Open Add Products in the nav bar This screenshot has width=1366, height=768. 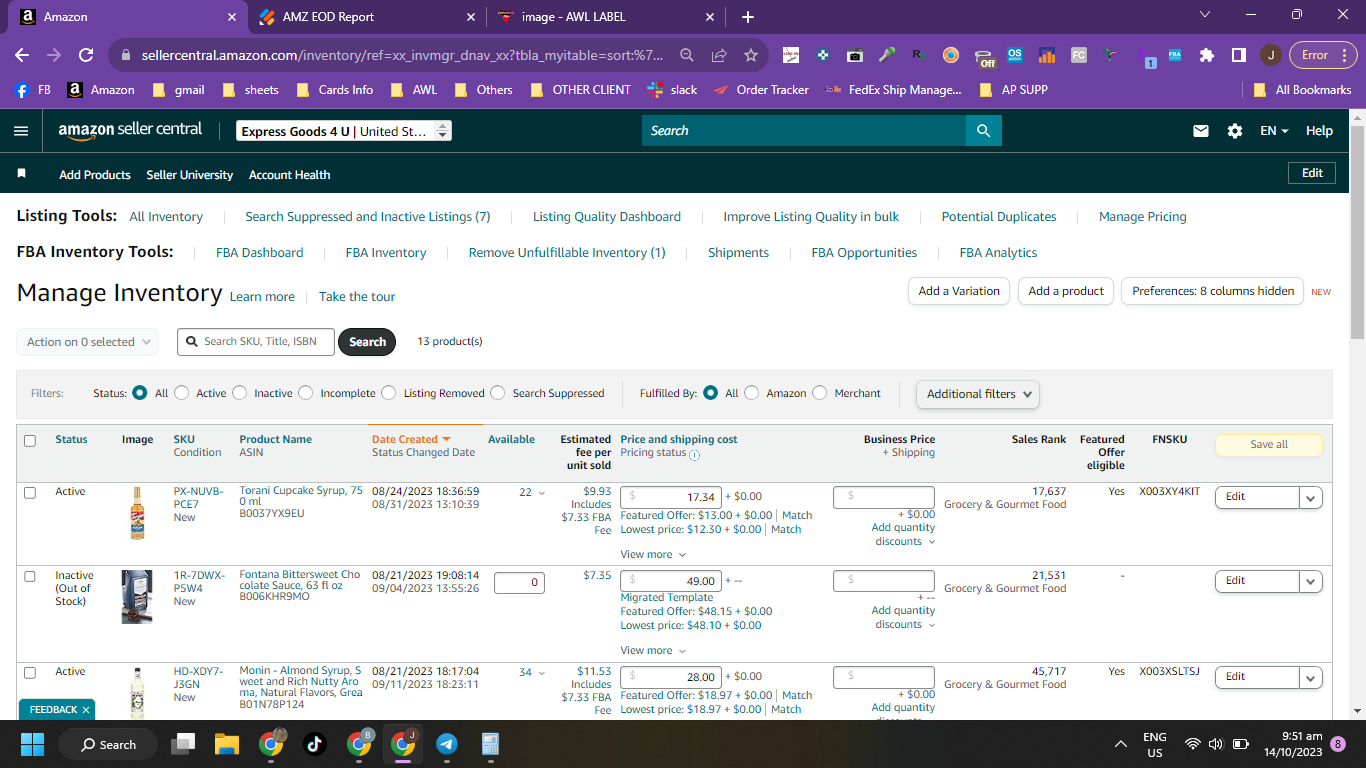95,175
